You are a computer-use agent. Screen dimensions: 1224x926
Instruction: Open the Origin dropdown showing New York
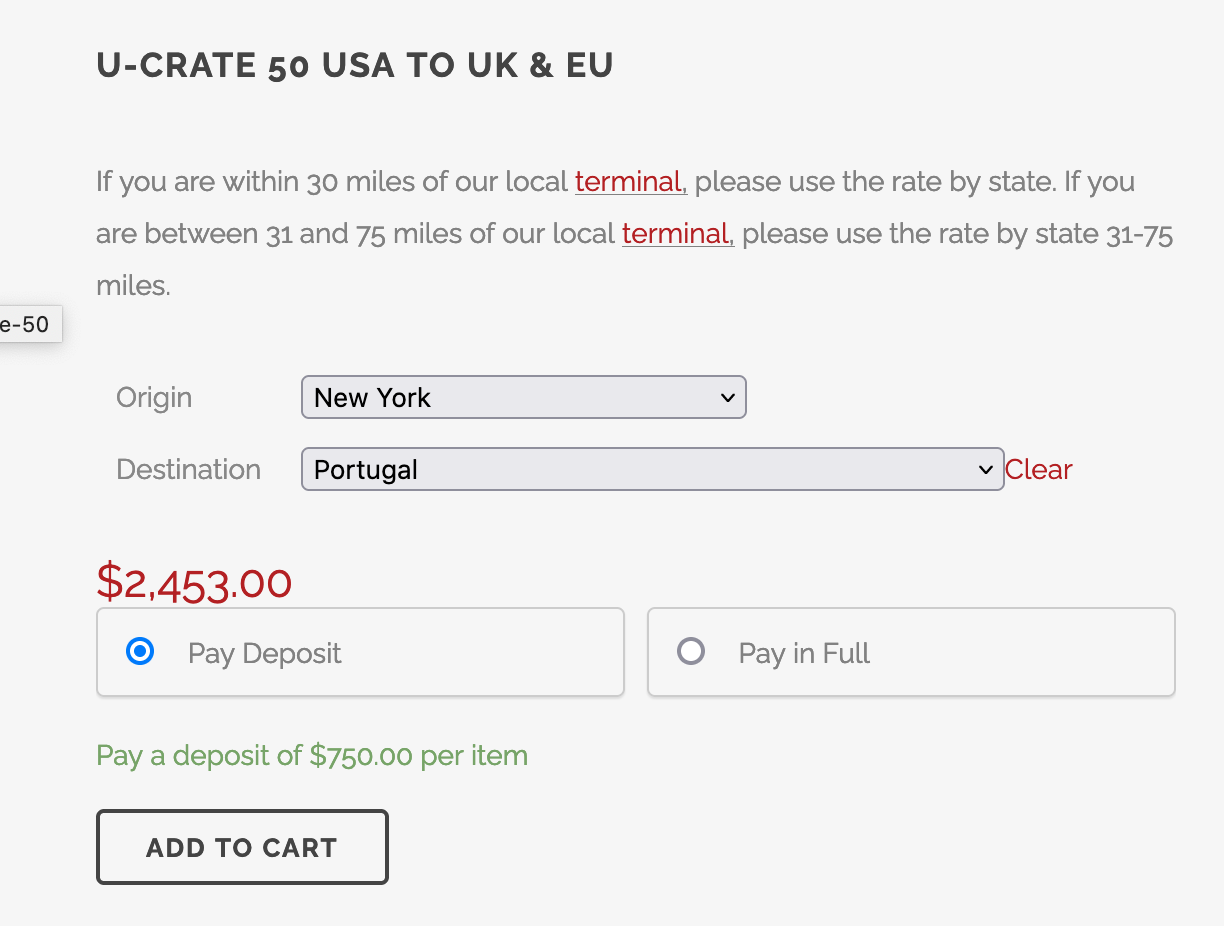(x=510, y=398)
